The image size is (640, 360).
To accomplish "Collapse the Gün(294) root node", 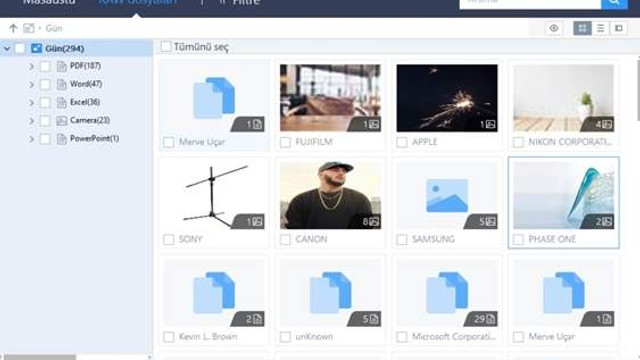I will point(7,48).
